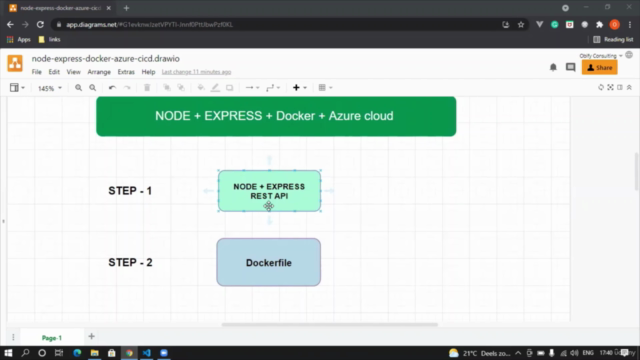Open insert plus dropdown

click(300, 88)
